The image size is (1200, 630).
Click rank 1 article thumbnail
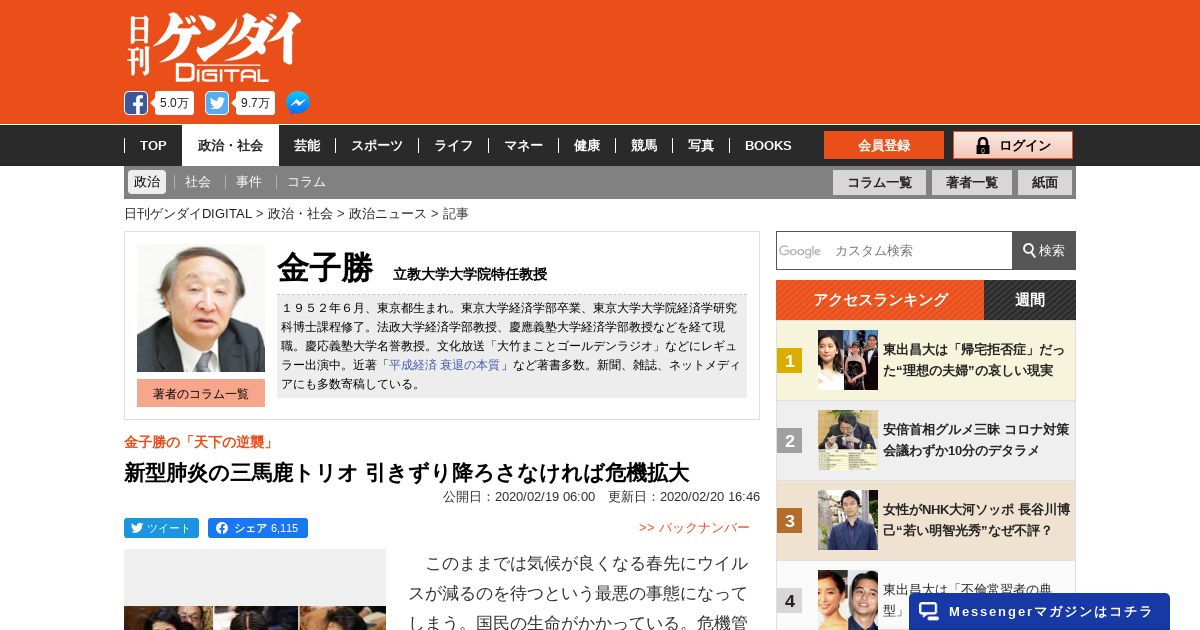(848, 360)
